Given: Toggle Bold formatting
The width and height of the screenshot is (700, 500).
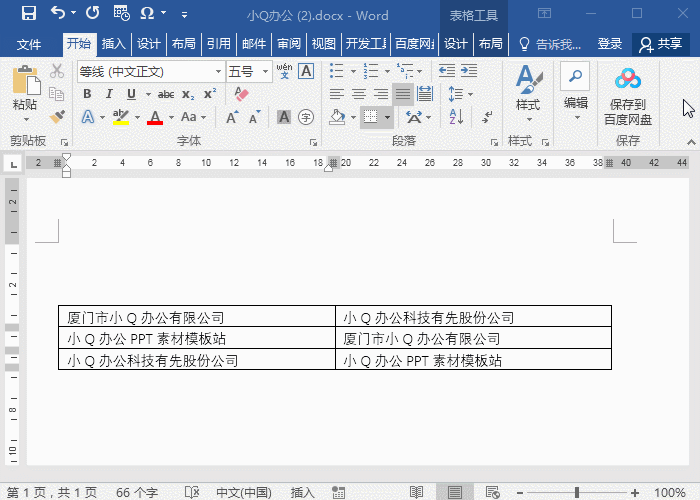Looking at the screenshot, I should [x=87, y=94].
